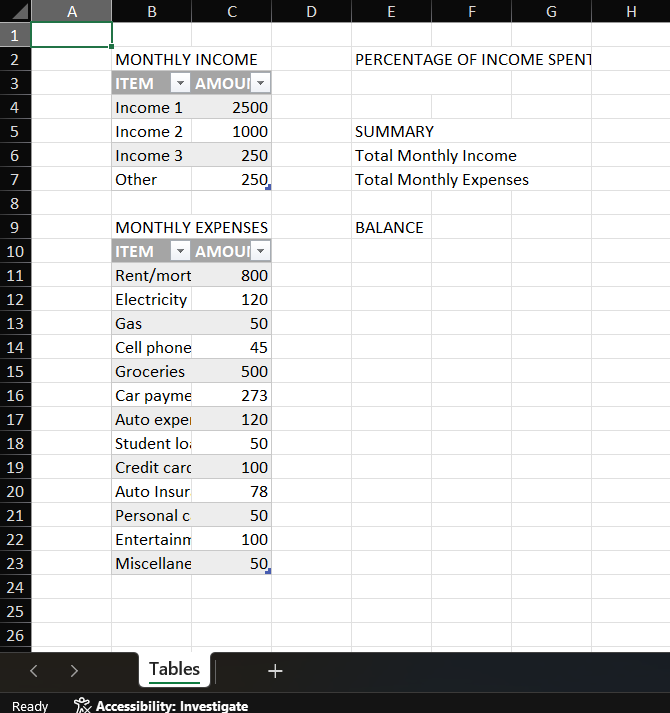The image size is (670, 713).
Task: Select the Electricity expense cell
Action: (x=151, y=299)
